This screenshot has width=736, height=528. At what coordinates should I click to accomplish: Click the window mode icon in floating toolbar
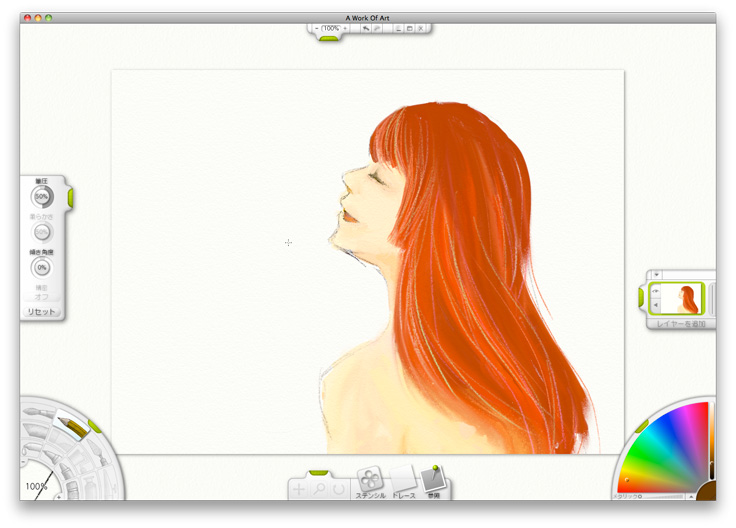[409, 29]
